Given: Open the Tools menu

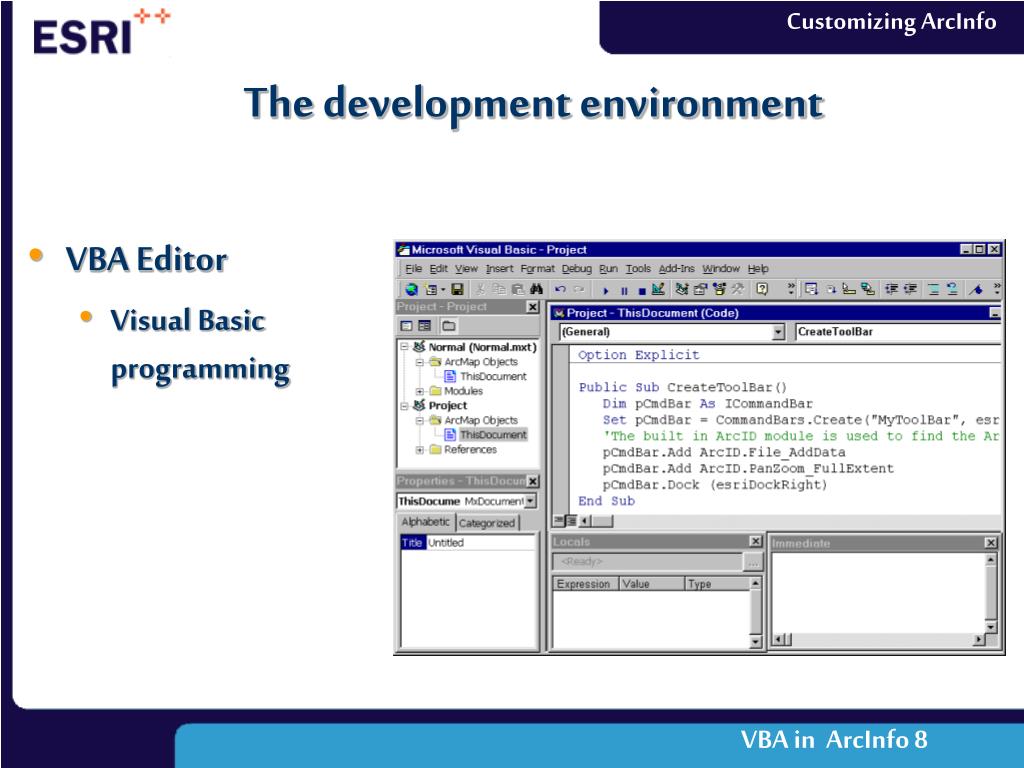Looking at the screenshot, I should click(x=638, y=268).
